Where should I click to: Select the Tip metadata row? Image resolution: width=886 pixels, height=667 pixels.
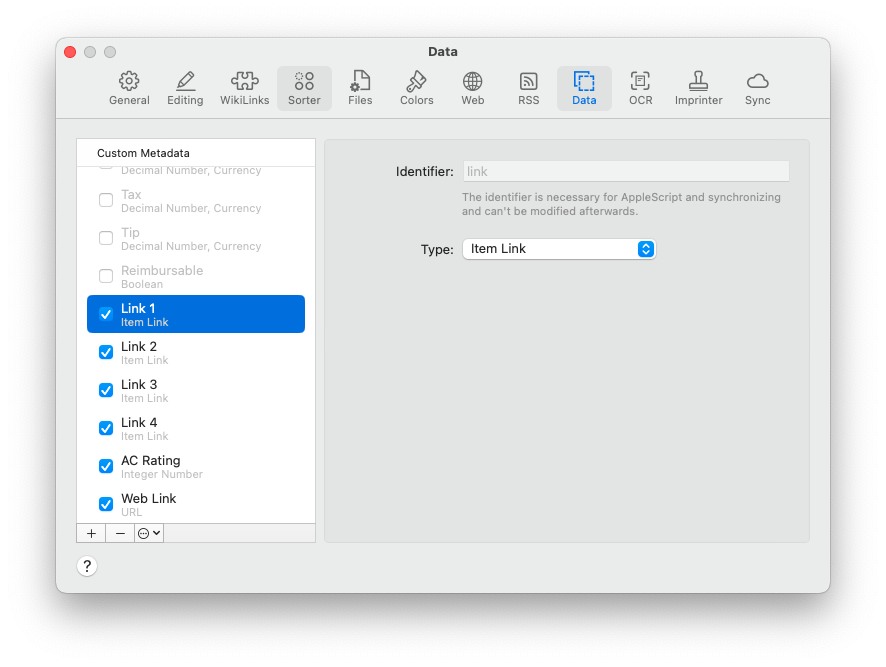click(196, 238)
